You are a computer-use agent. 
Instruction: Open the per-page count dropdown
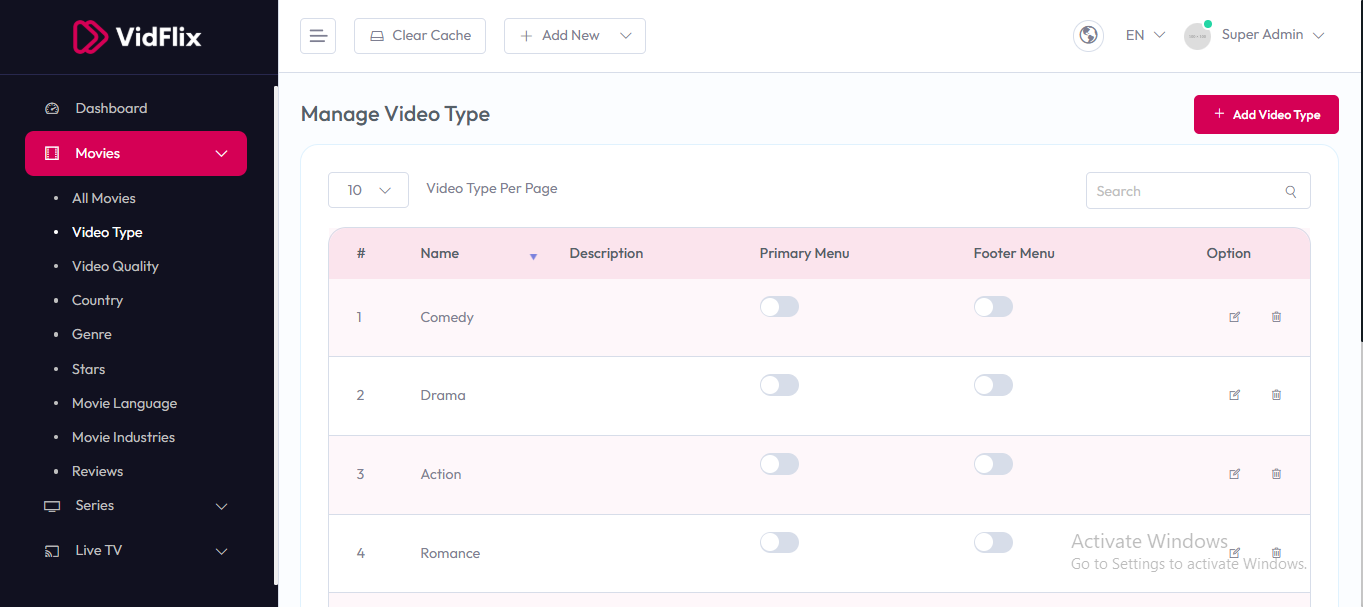(368, 190)
